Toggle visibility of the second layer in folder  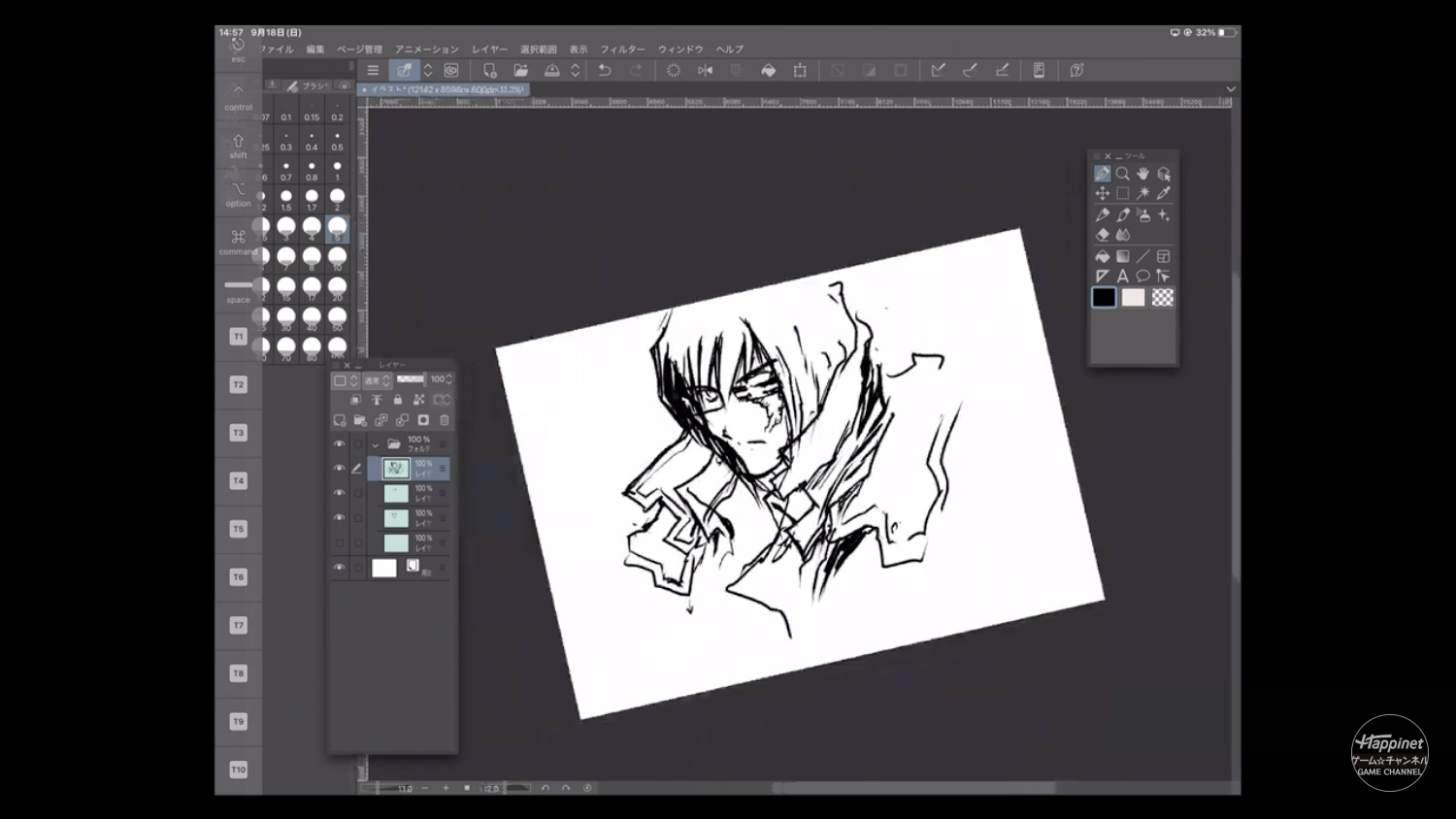[x=339, y=493]
